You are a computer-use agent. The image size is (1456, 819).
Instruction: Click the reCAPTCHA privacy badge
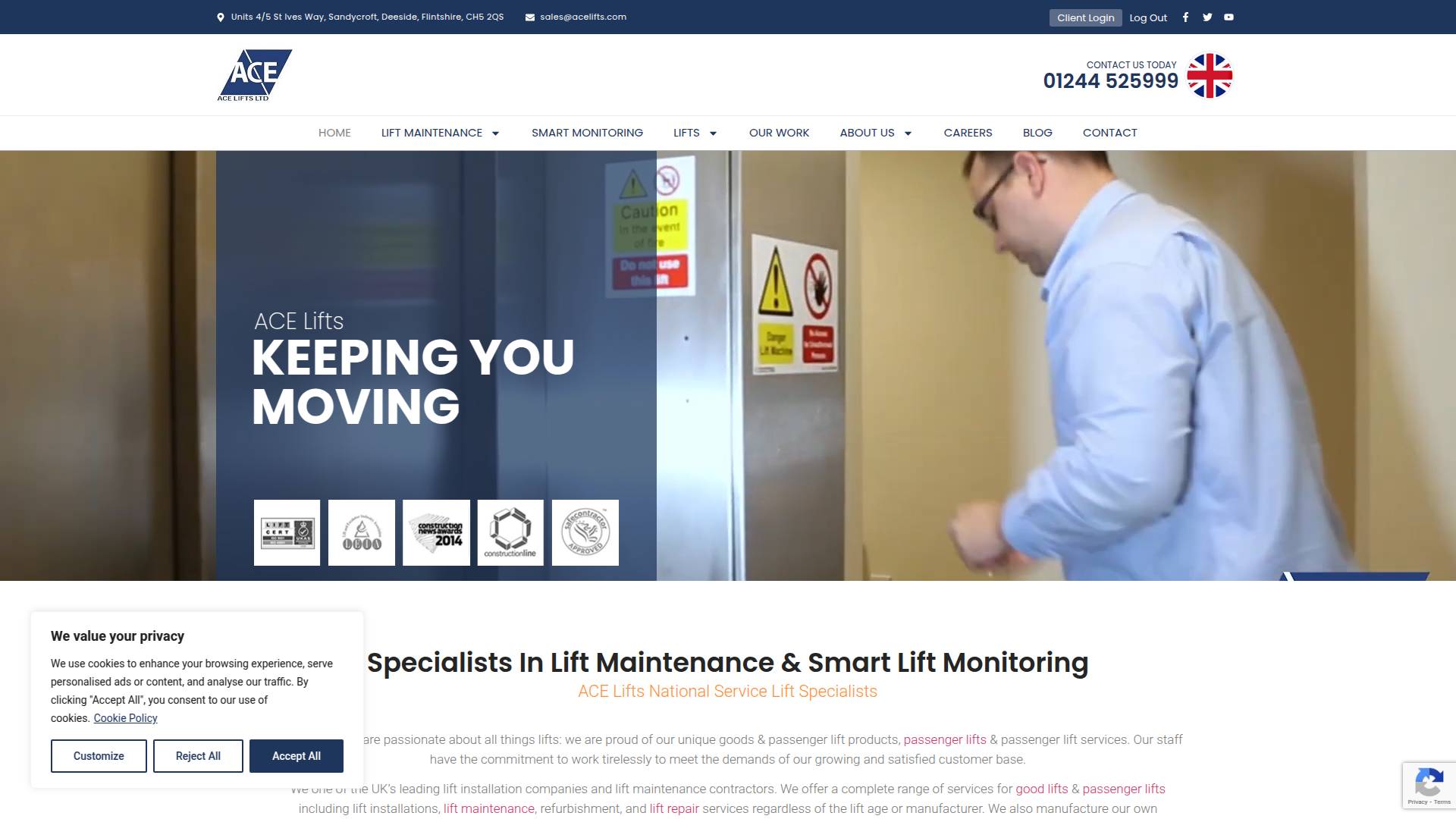[x=1429, y=785]
